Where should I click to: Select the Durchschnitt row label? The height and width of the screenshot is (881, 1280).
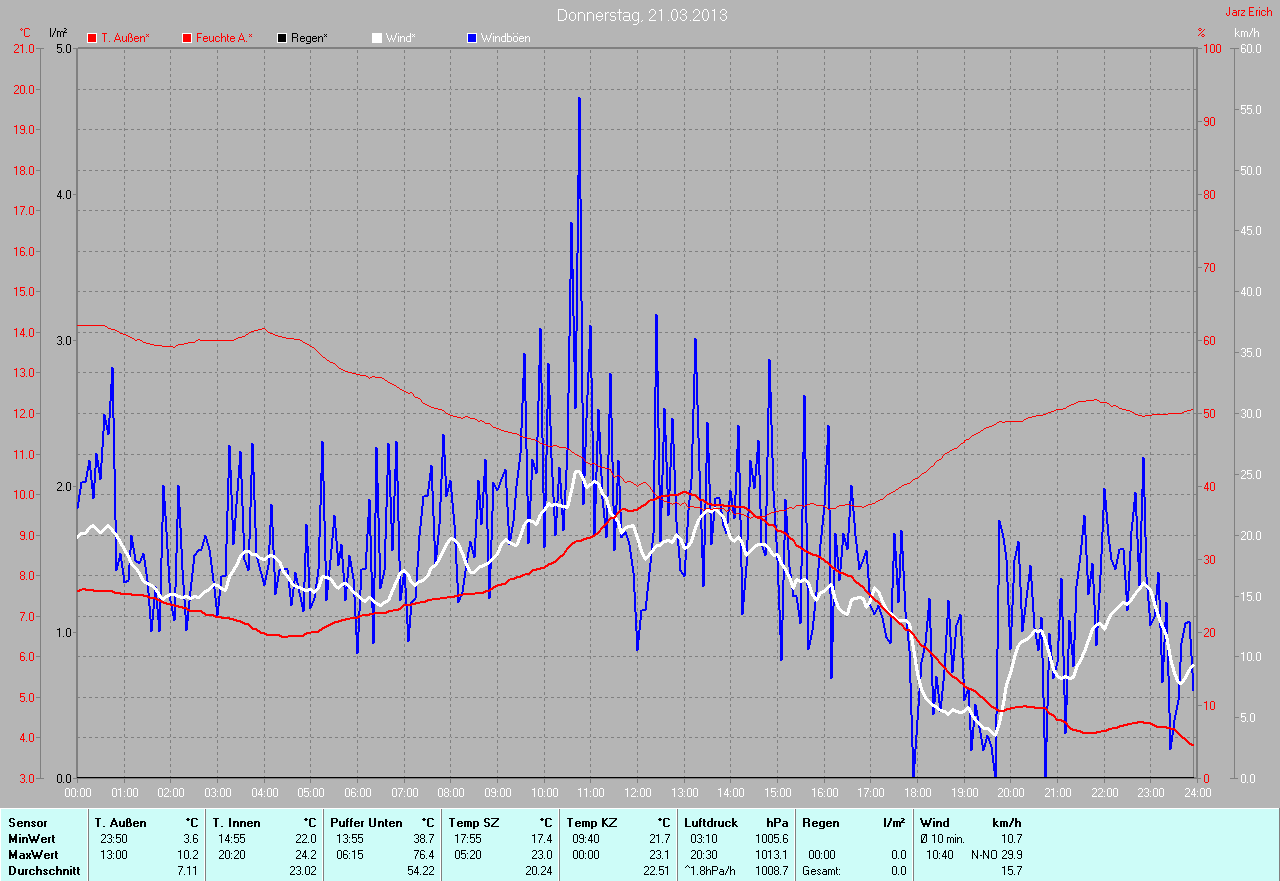pos(40,871)
